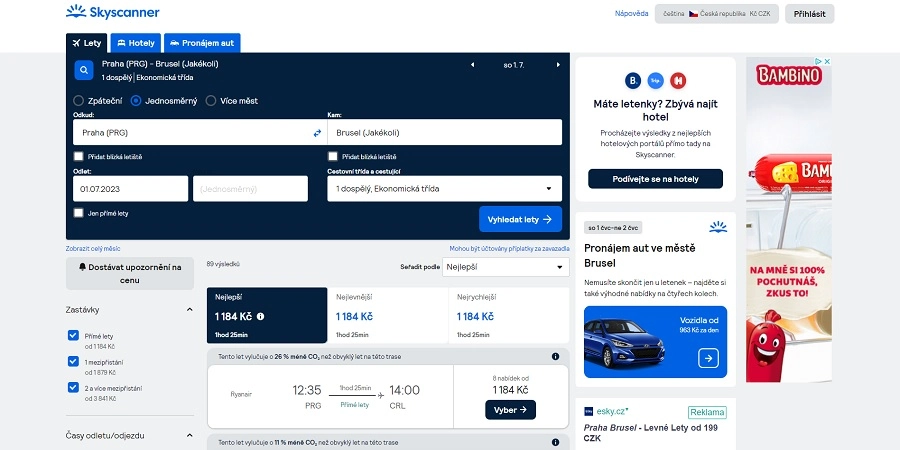Click the Reklama label on the esky ad

(707, 412)
